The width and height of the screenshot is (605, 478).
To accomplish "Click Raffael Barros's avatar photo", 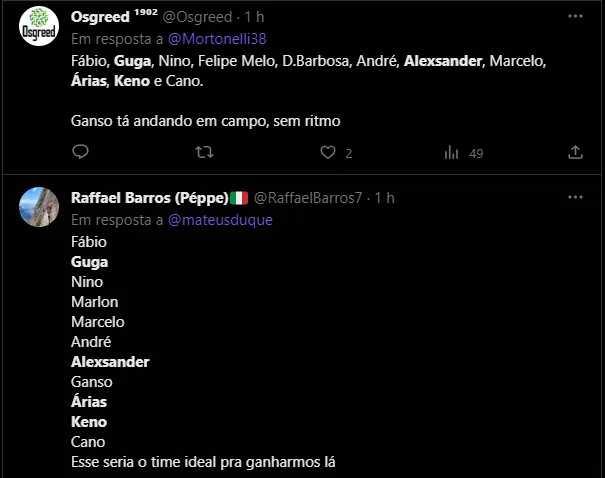I will [x=40, y=206].
